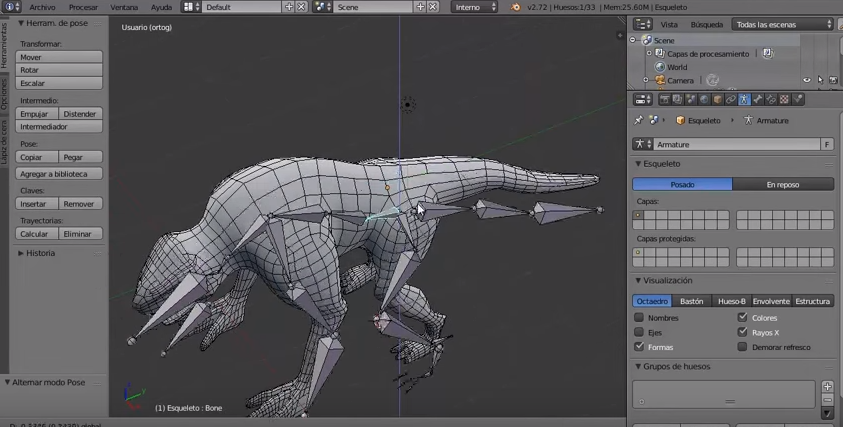This screenshot has width=843, height=427.
Task: Disable the Formas checkbox
Action: 639,346
